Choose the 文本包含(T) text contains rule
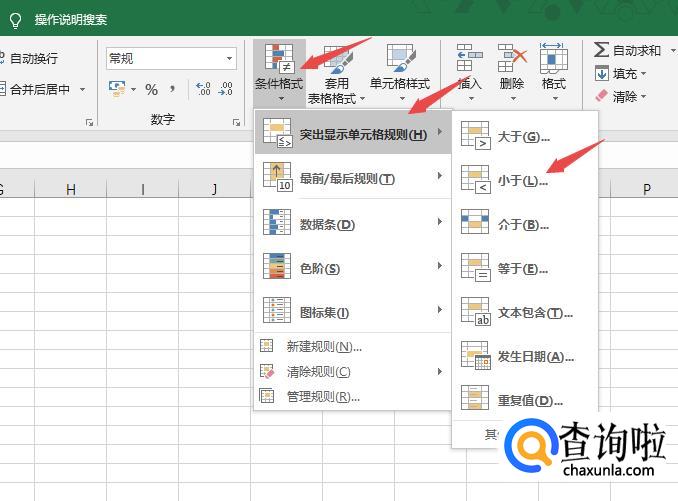 click(x=524, y=313)
